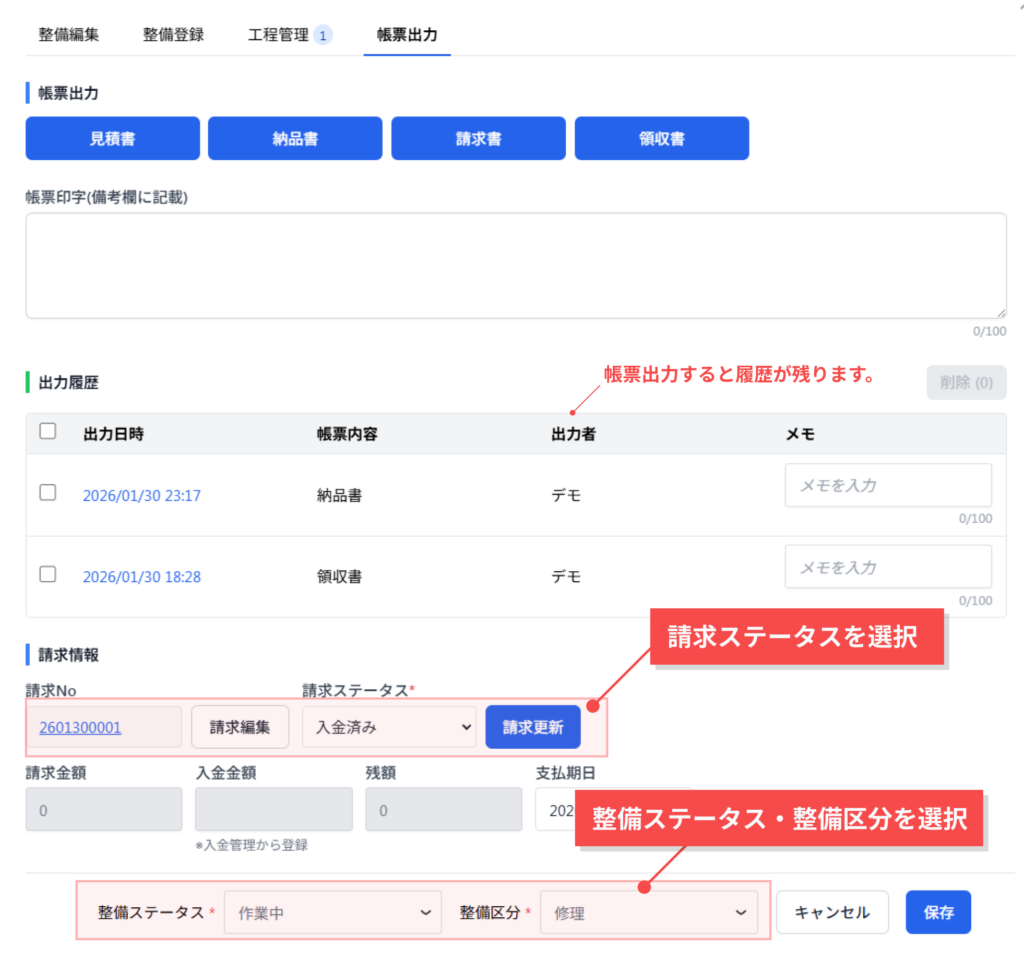Open the 整備登録 tab

tap(173, 35)
